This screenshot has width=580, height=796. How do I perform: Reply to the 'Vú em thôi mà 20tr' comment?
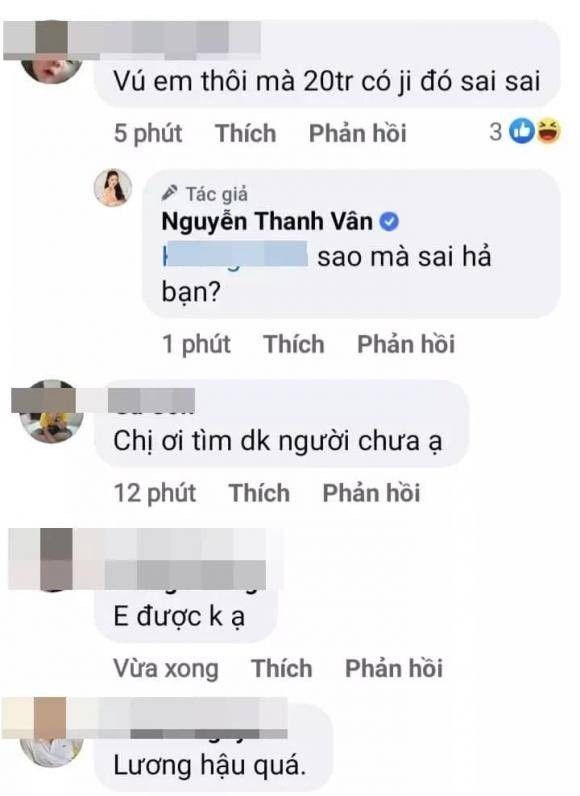pyautogui.click(x=358, y=133)
